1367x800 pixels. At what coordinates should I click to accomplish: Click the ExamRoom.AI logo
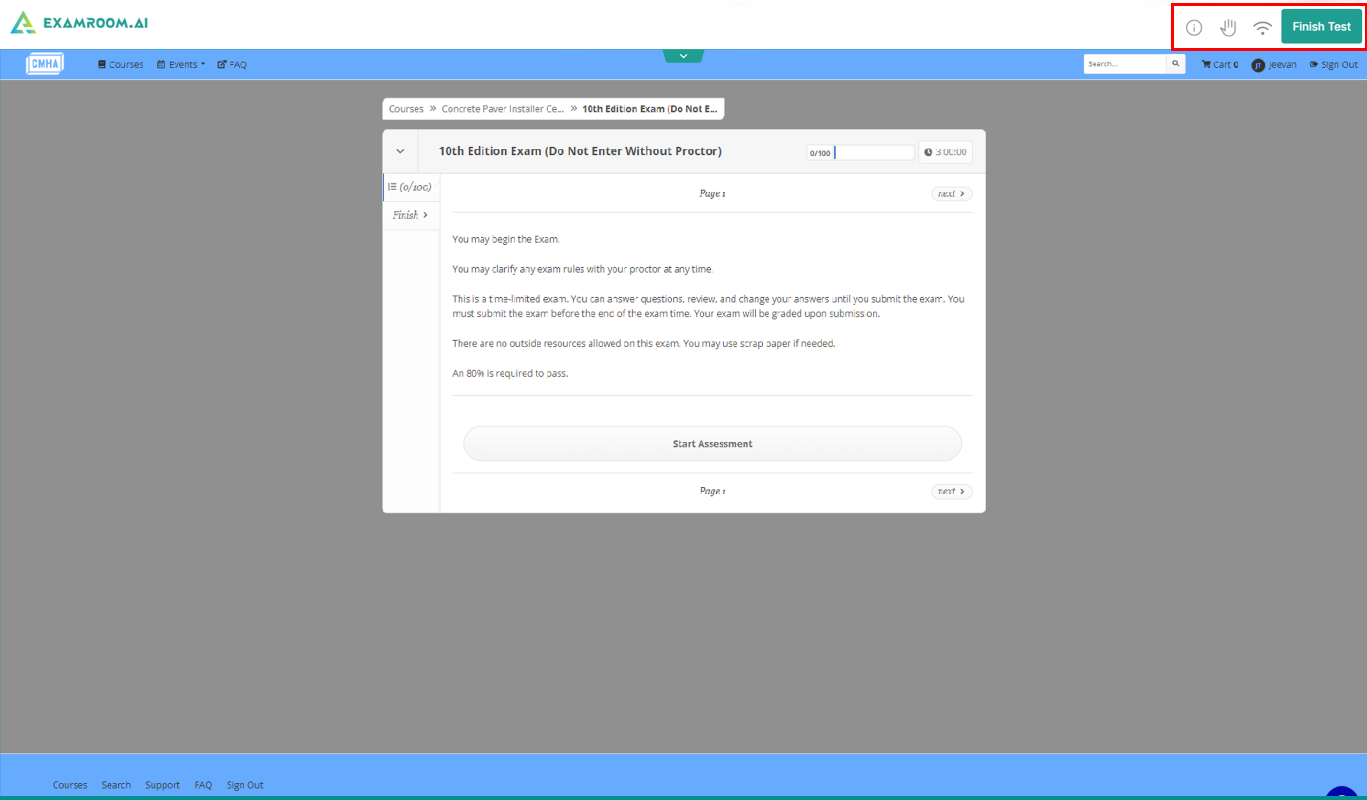click(x=79, y=22)
